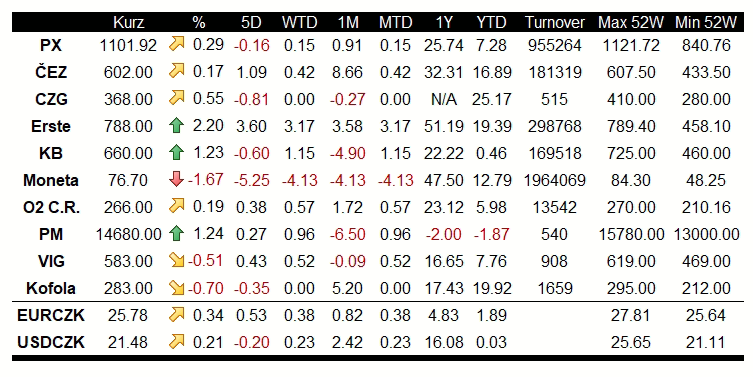Viewport: 753px width, 377px height.
Task: Click the red down arrow for Moneta
Action: (x=177, y=179)
